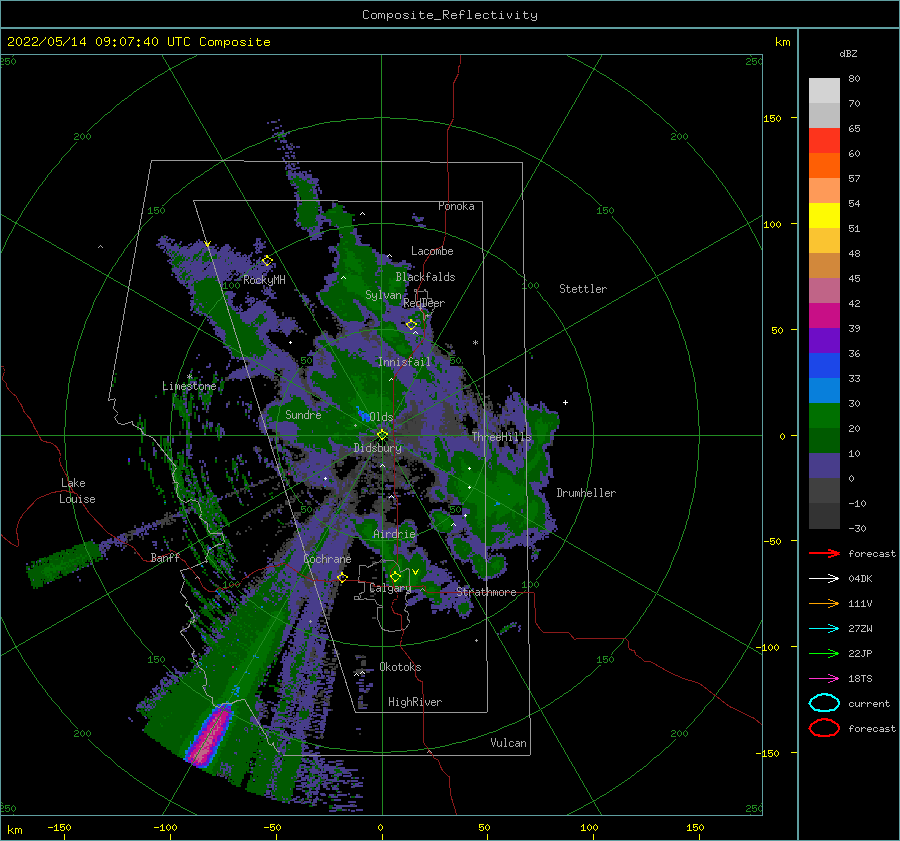Click the Composite_Reflectivity title text
The width and height of the screenshot is (900, 841).
(450, 15)
